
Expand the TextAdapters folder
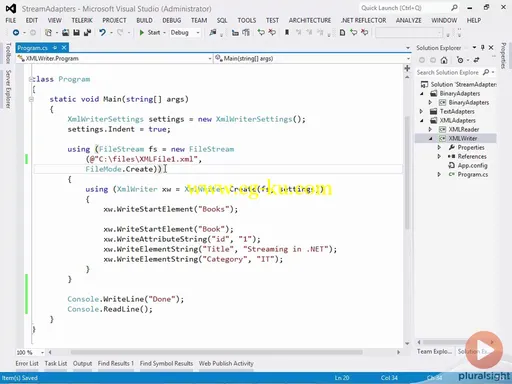coord(422,111)
